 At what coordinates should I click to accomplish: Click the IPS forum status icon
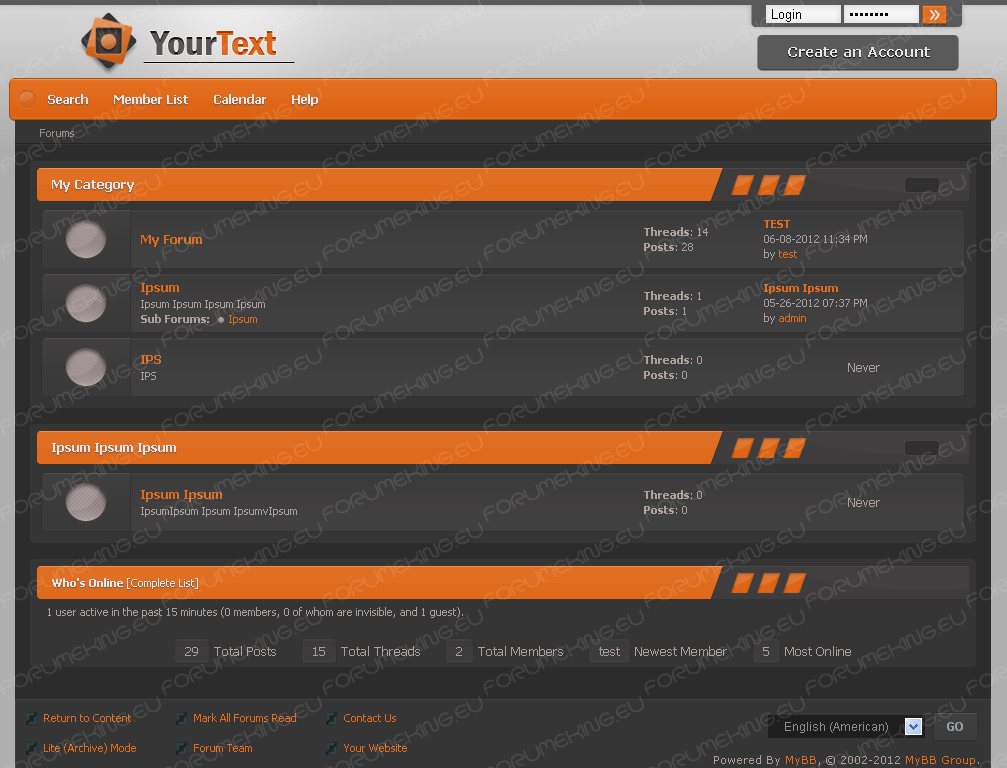pyautogui.click(x=86, y=367)
